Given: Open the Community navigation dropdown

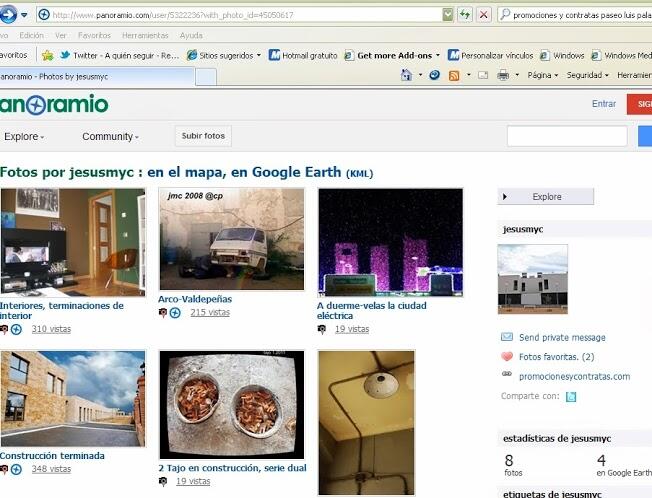Looking at the screenshot, I should (110, 136).
